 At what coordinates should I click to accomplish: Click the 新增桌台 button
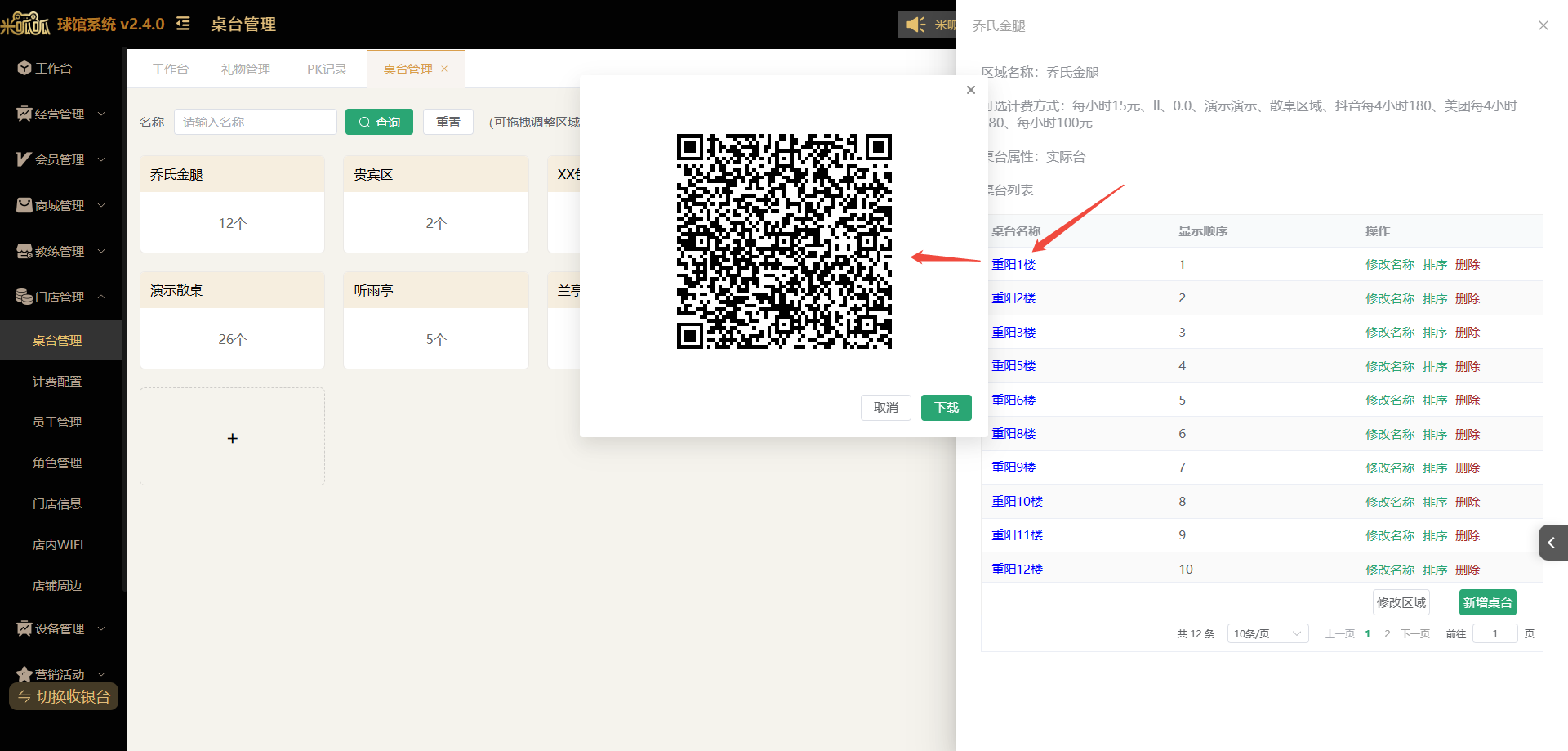tap(1488, 602)
